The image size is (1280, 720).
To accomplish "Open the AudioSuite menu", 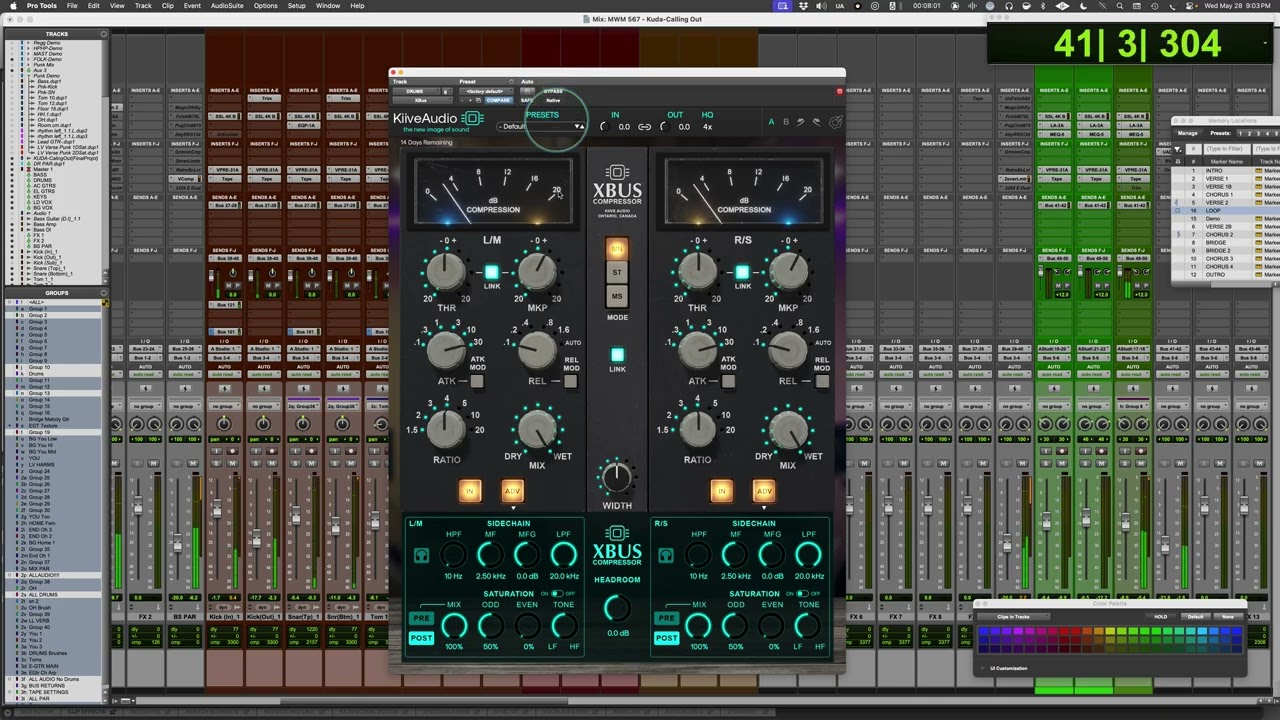I will tap(228, 5).
